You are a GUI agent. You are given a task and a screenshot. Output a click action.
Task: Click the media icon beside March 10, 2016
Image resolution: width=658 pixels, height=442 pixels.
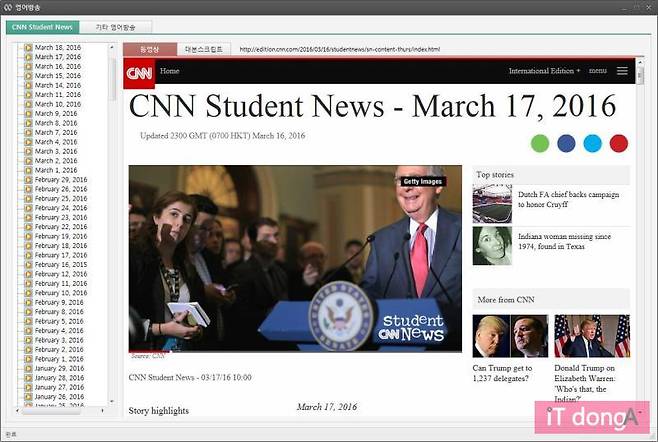click(x=28, y=104)
